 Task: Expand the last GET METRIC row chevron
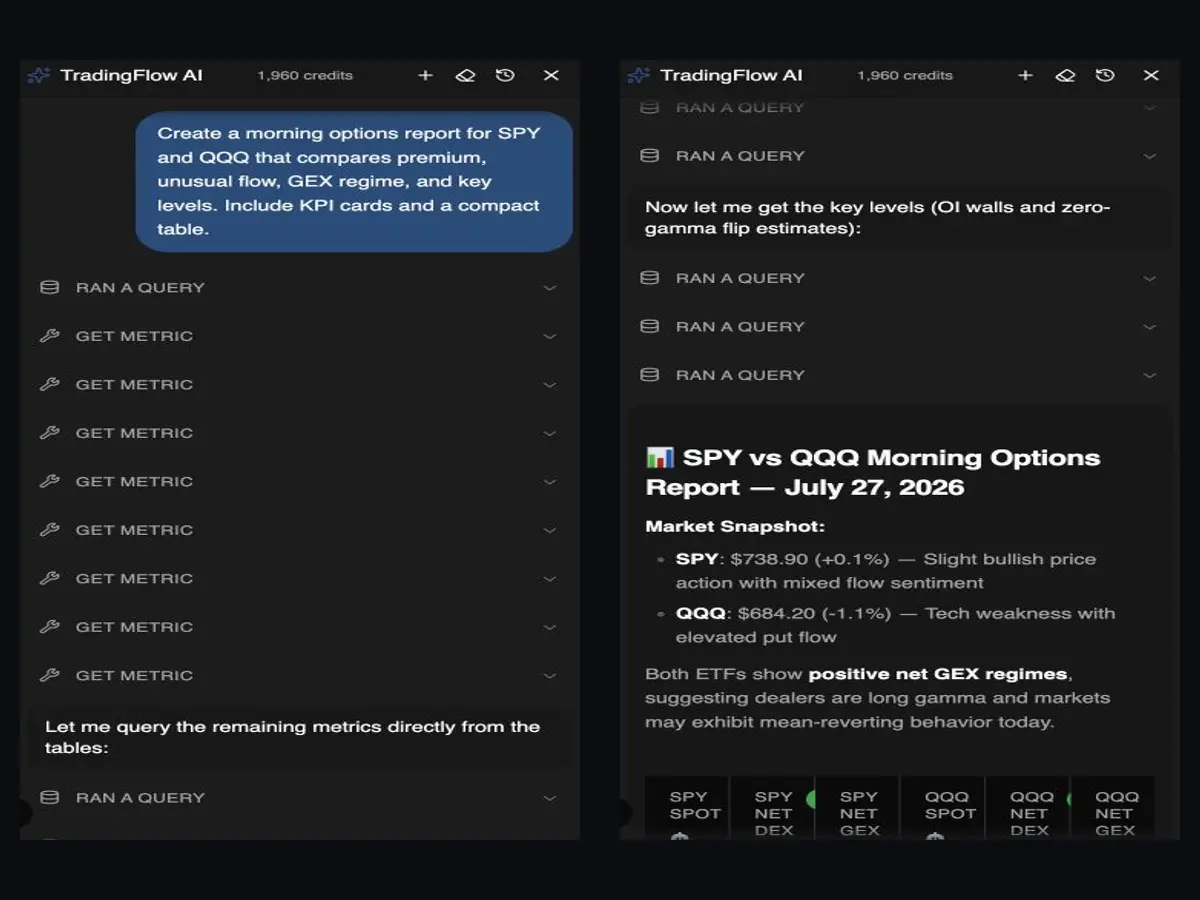549,676
